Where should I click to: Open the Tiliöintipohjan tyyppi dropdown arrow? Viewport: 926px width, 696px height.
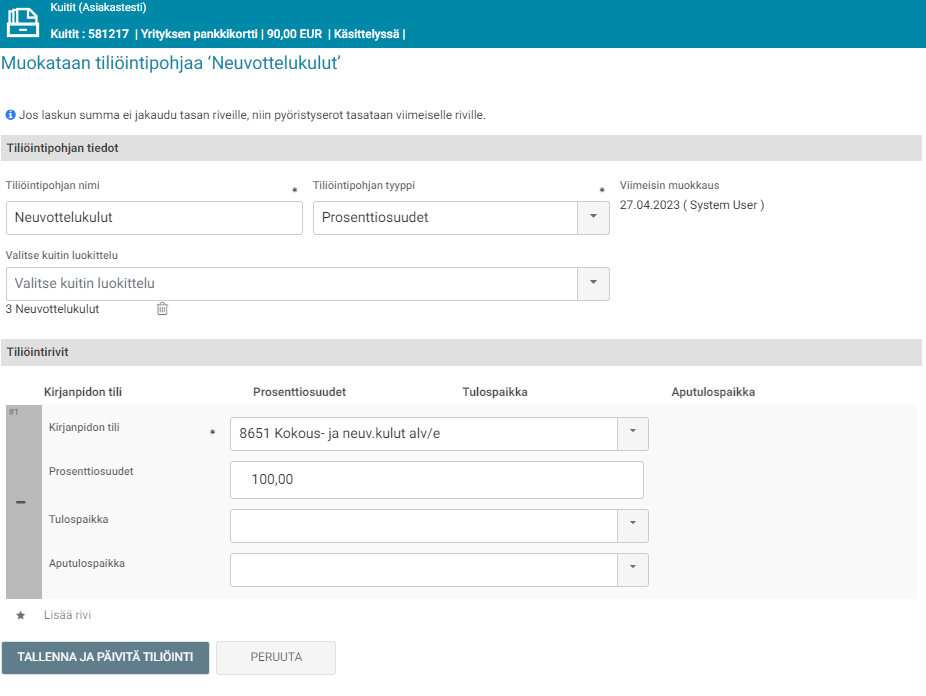pyautogui.click(x=593, y=217)
